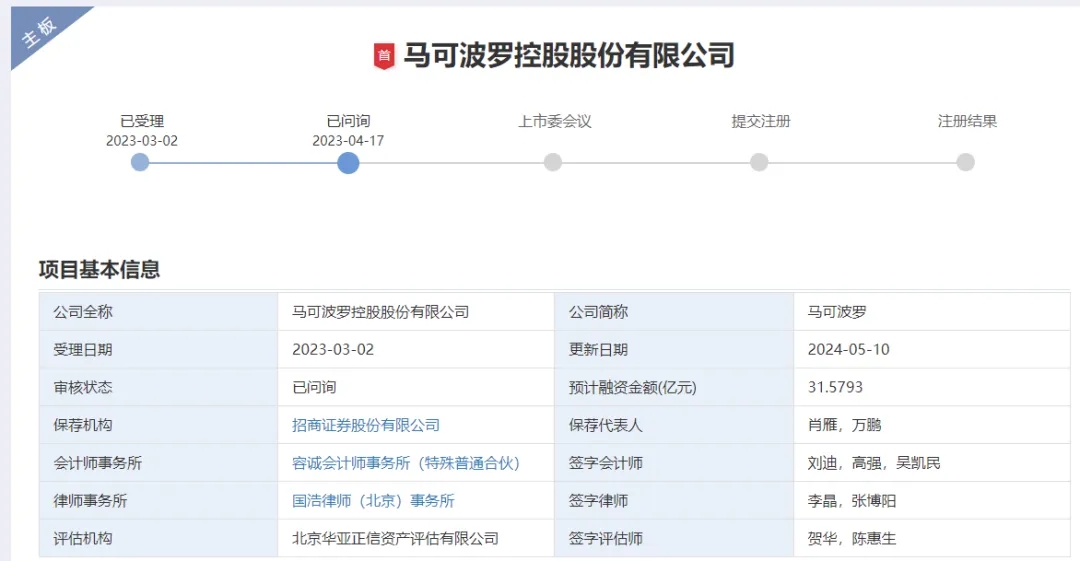Click the update date 2024-05-10
Viewport: 1080px width, 561px height.
(x=849, y=350)
